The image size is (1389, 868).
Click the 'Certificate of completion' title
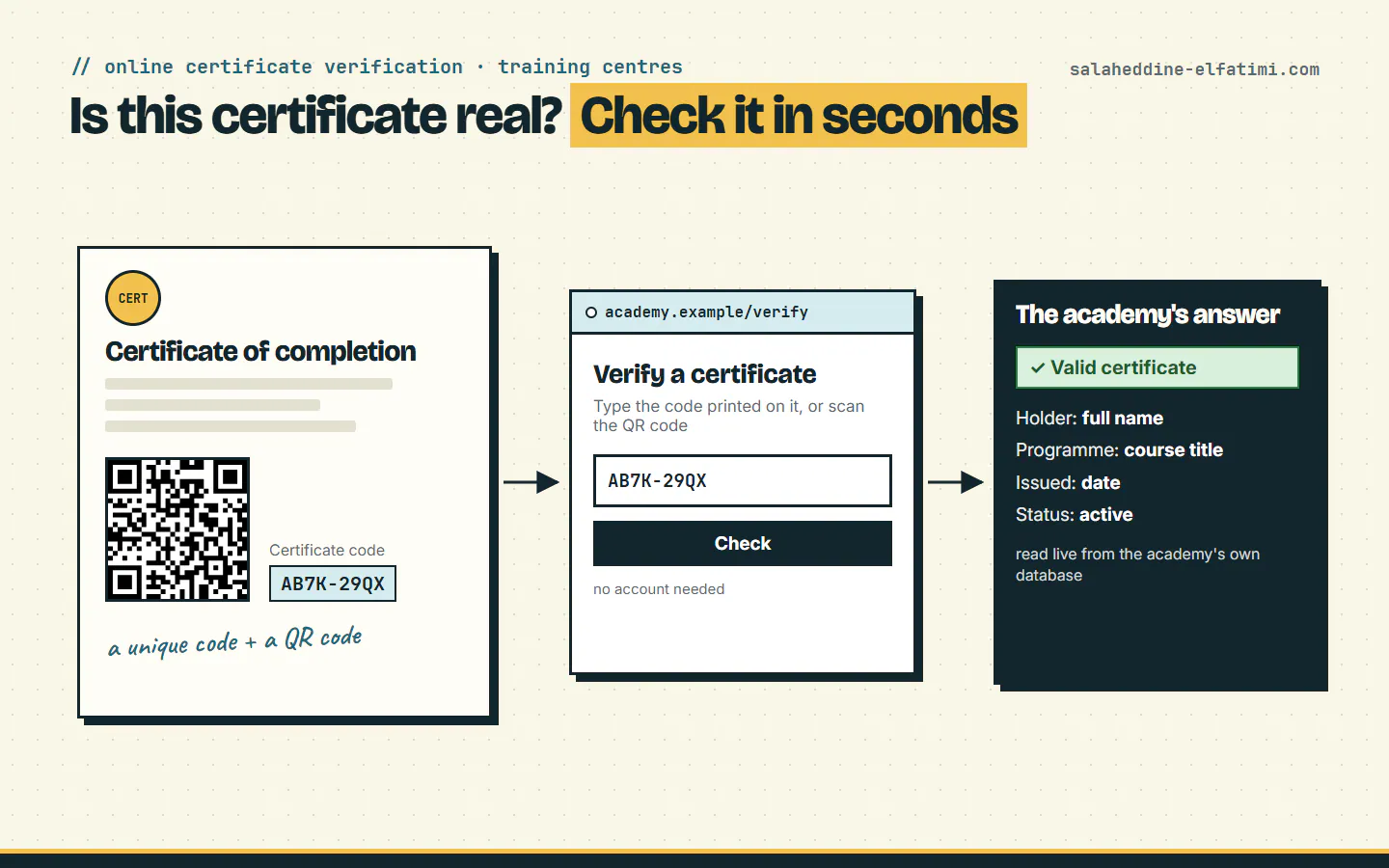tap(260, 351)
